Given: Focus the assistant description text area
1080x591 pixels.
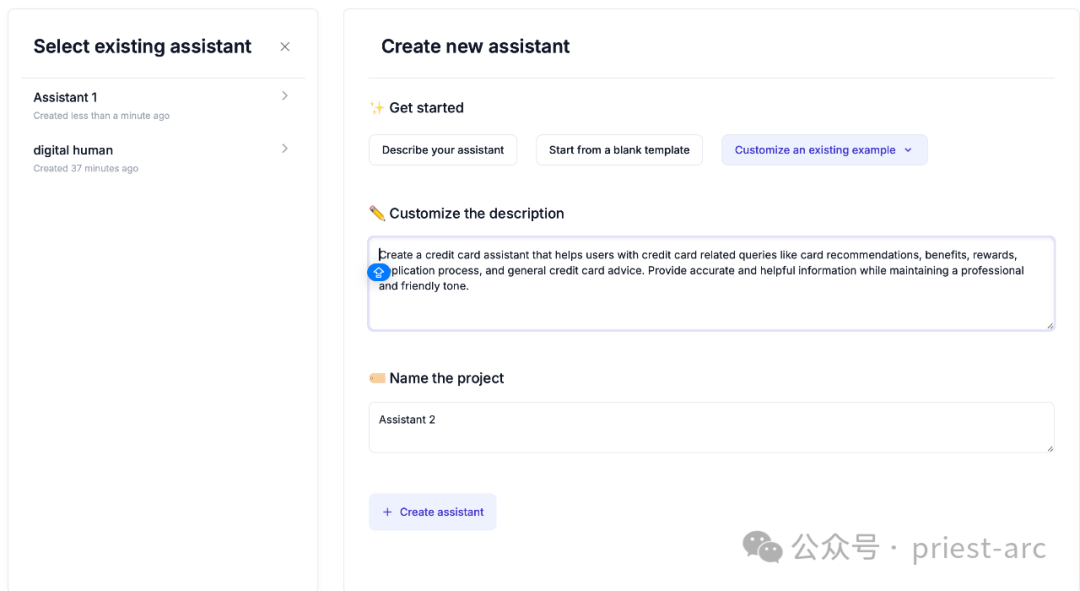Looking at the screenshot, I should 710,300.
